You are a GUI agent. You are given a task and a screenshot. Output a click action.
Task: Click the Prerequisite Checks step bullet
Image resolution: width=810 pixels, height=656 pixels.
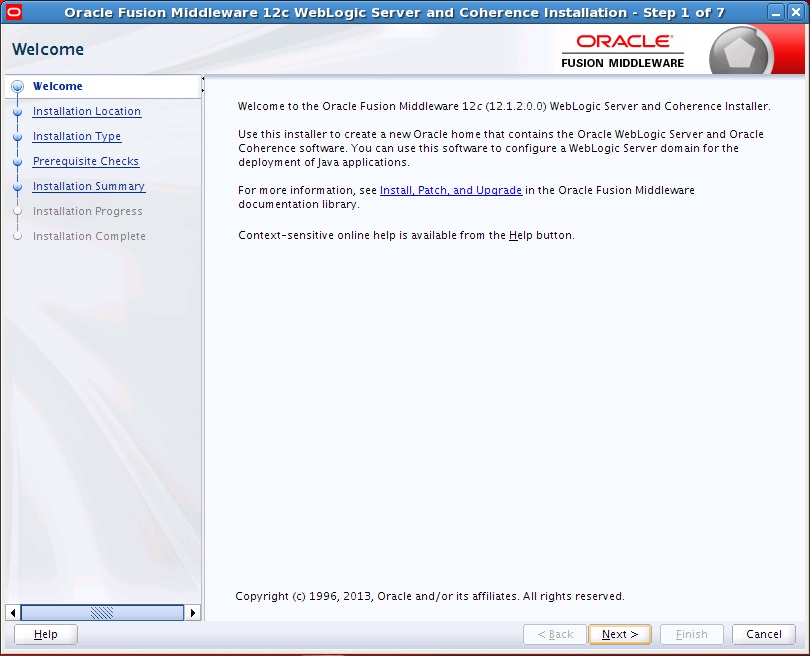point(18,161)
